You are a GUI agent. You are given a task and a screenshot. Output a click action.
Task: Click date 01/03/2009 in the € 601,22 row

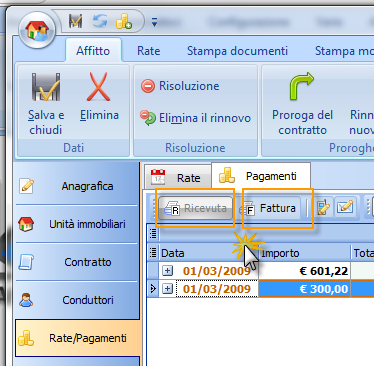pos(217,271)
